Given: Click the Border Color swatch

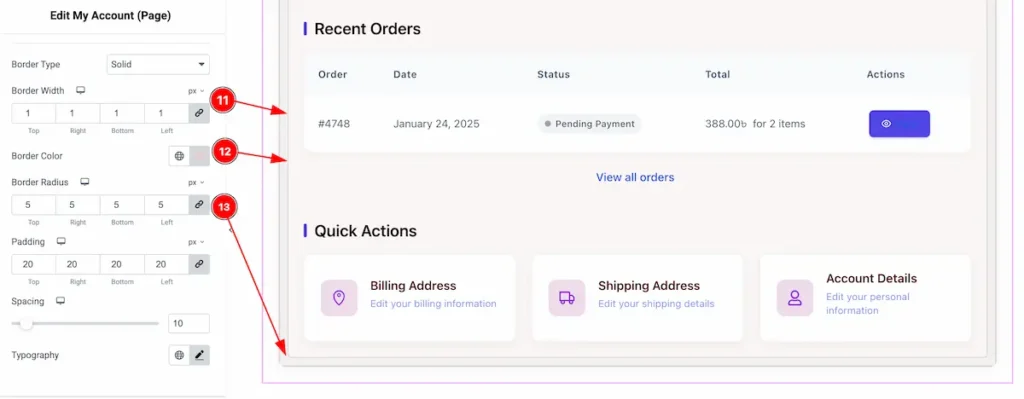Looking at the screenshot, I should tap(200, 156).
